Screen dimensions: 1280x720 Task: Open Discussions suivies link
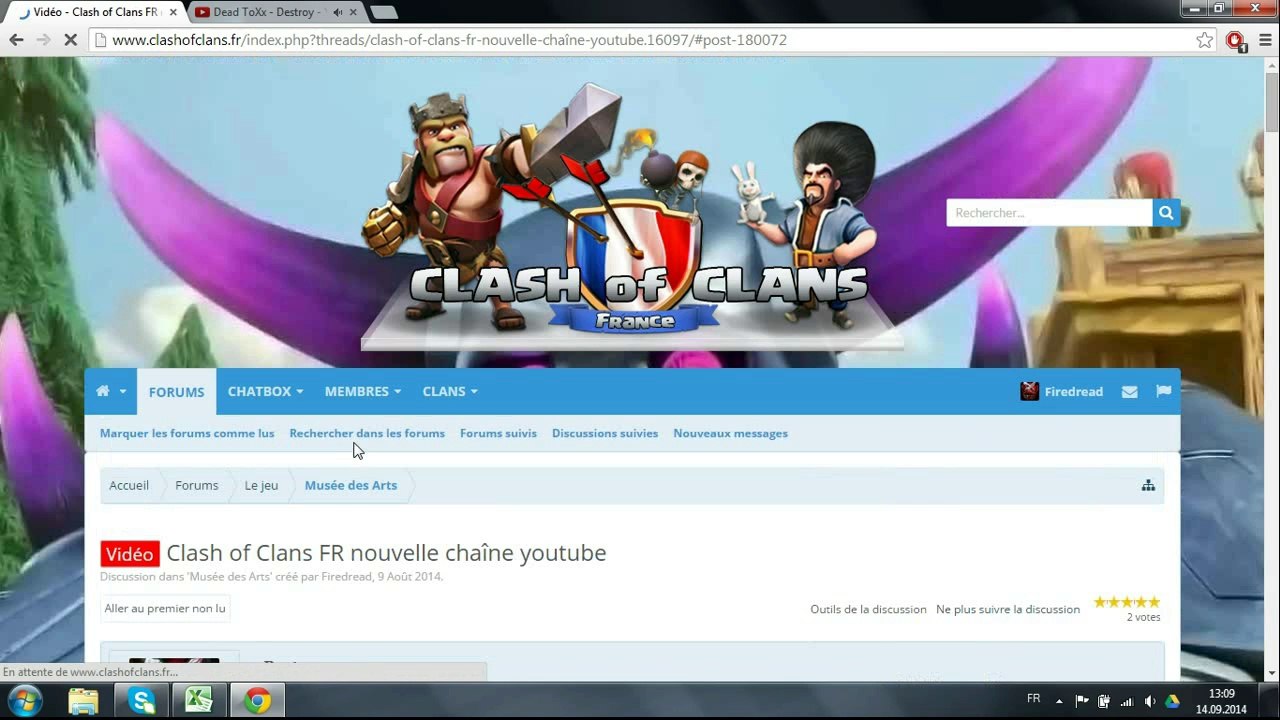click(605, 433)
